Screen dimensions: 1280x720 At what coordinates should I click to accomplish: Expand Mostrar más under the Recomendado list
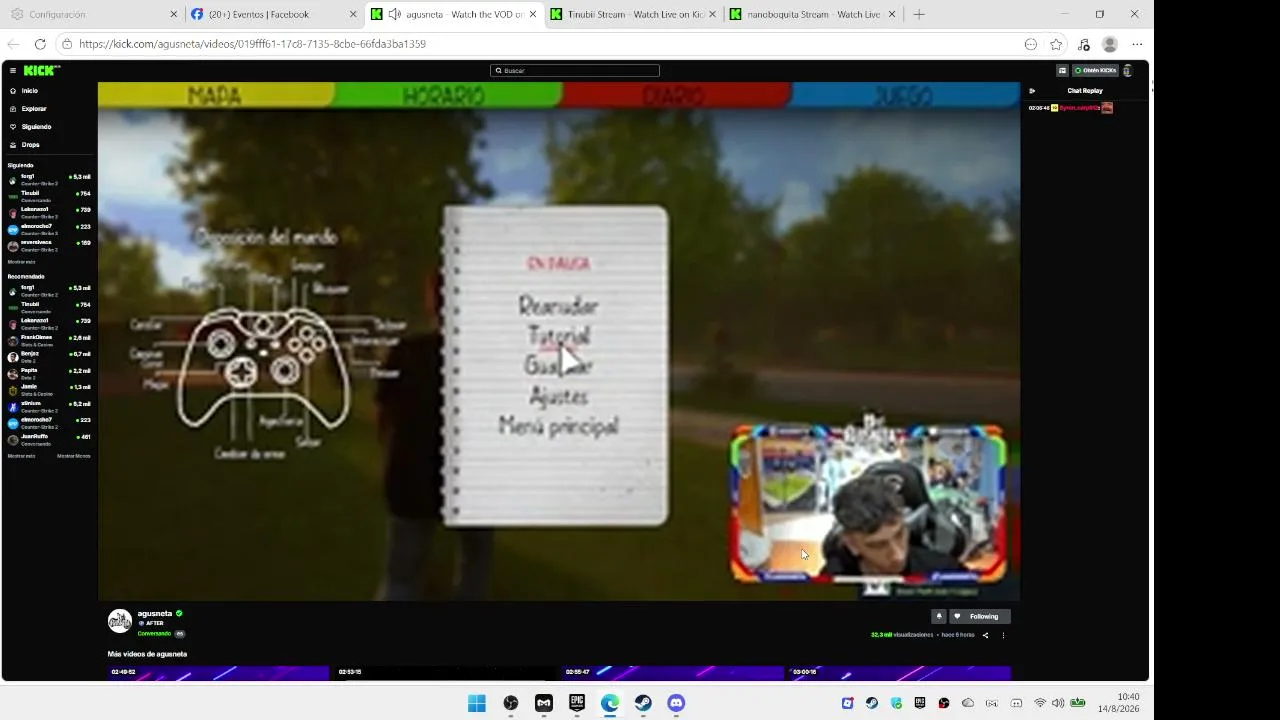click(x=21, y=456)
